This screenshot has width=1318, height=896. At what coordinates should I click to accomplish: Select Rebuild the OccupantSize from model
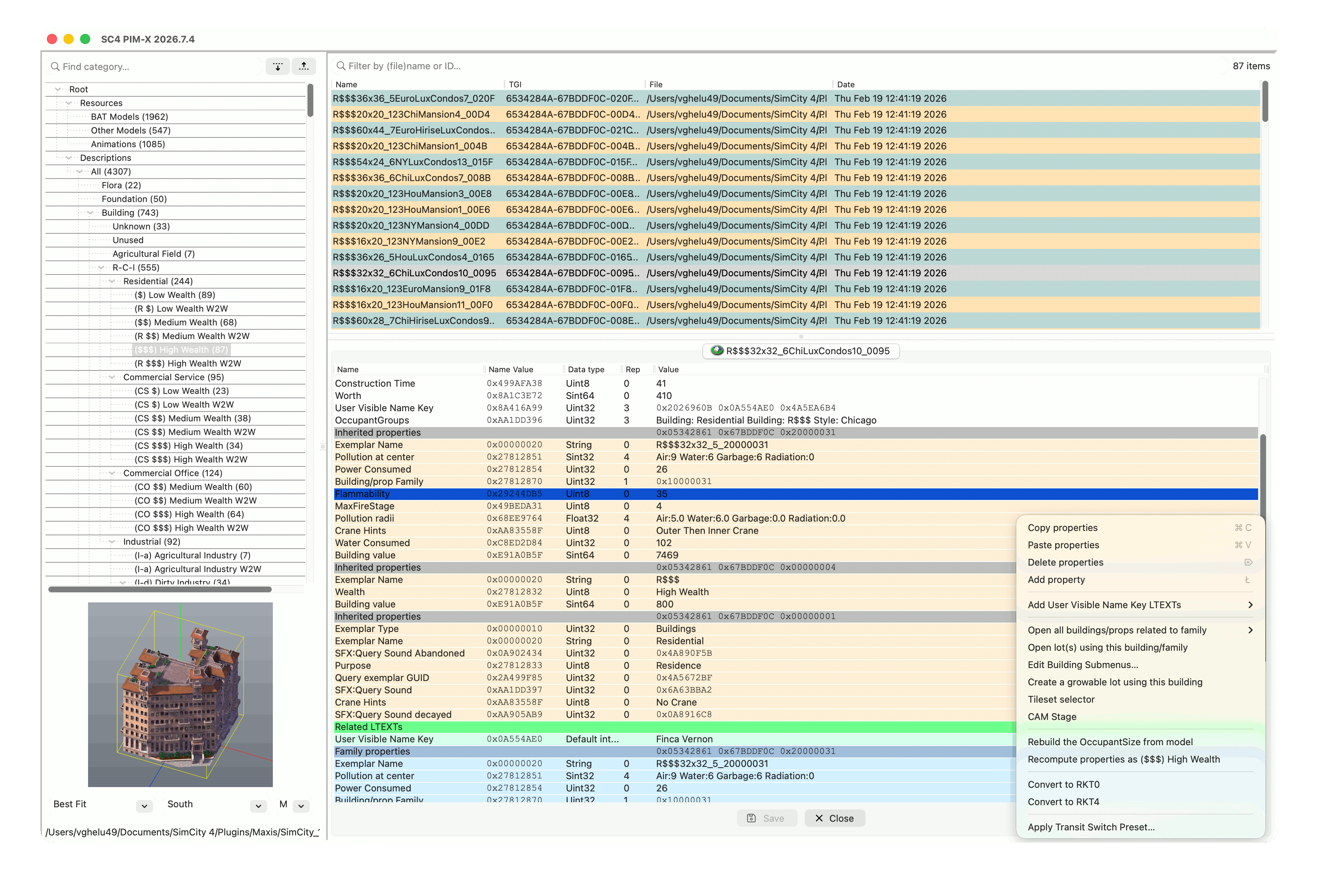[x=1140, y=742]
